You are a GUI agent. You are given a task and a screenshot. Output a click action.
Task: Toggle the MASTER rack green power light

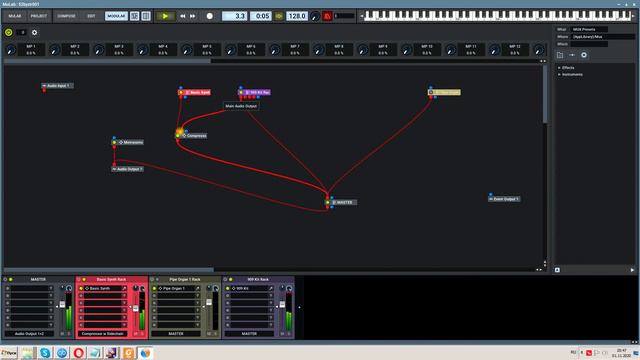point(11,280)
